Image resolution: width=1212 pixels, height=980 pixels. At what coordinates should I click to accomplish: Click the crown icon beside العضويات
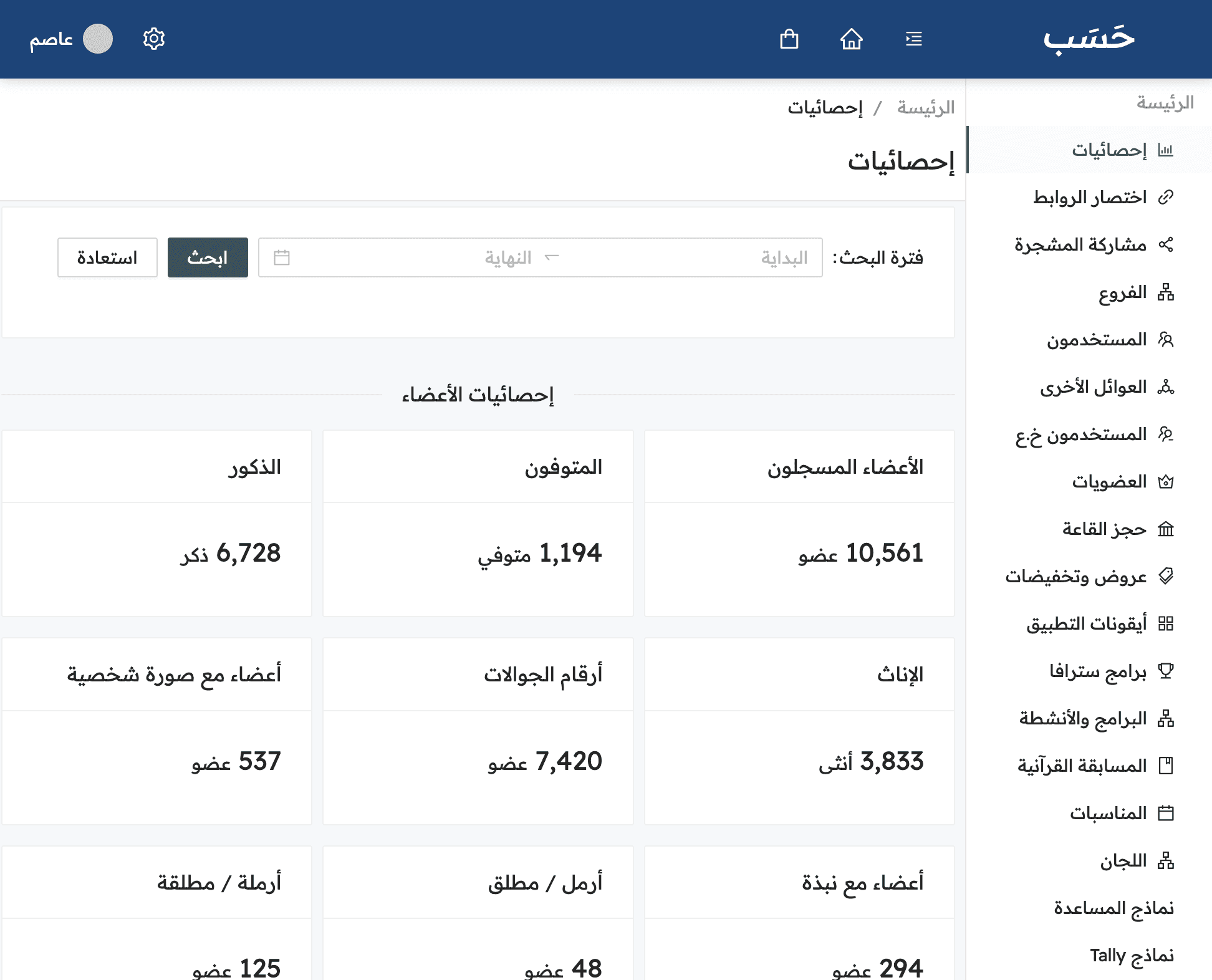tap(1166, 482)
